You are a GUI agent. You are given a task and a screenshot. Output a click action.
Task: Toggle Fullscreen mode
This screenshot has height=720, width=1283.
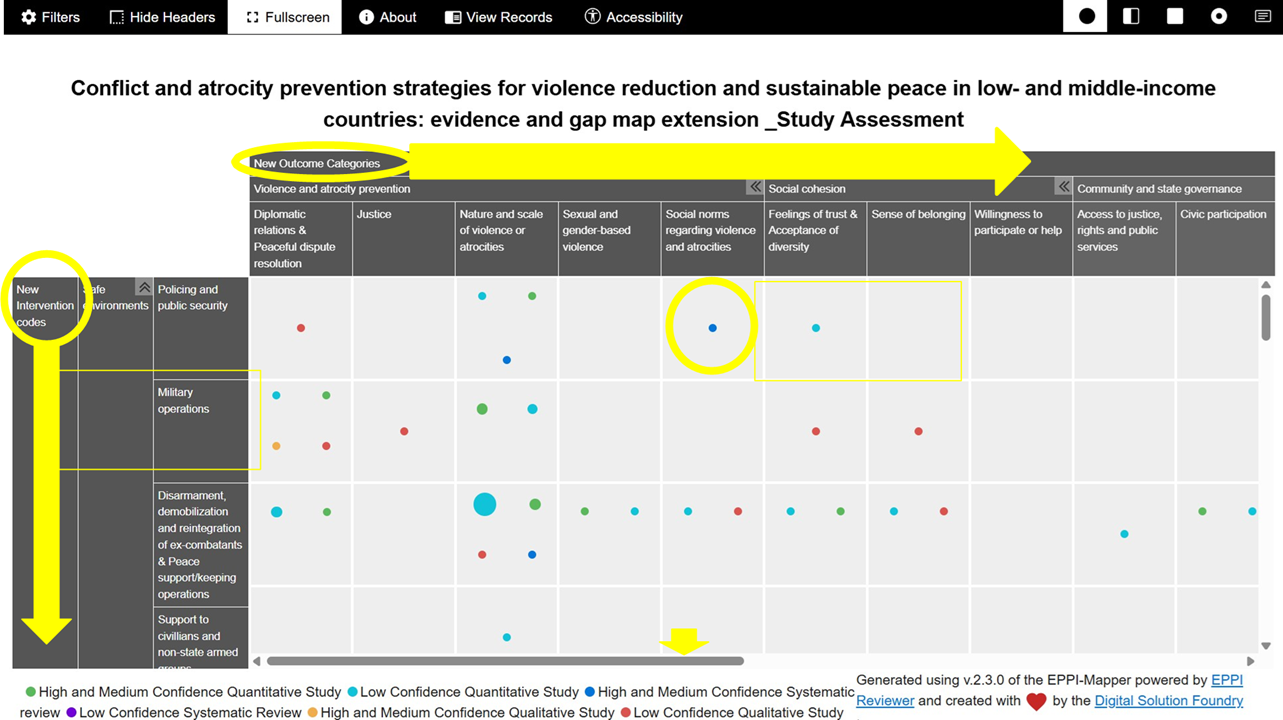(x=286, y=17)
